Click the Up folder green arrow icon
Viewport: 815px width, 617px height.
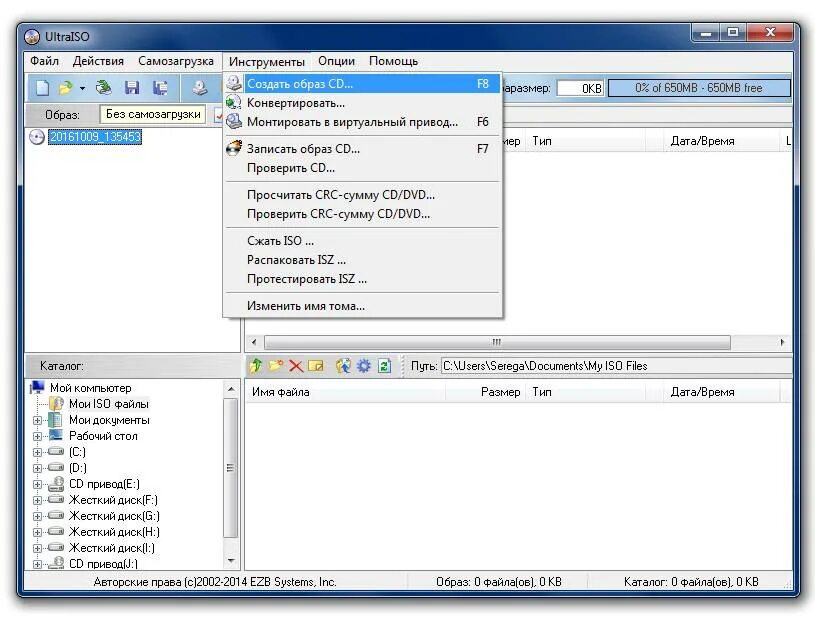255,366
